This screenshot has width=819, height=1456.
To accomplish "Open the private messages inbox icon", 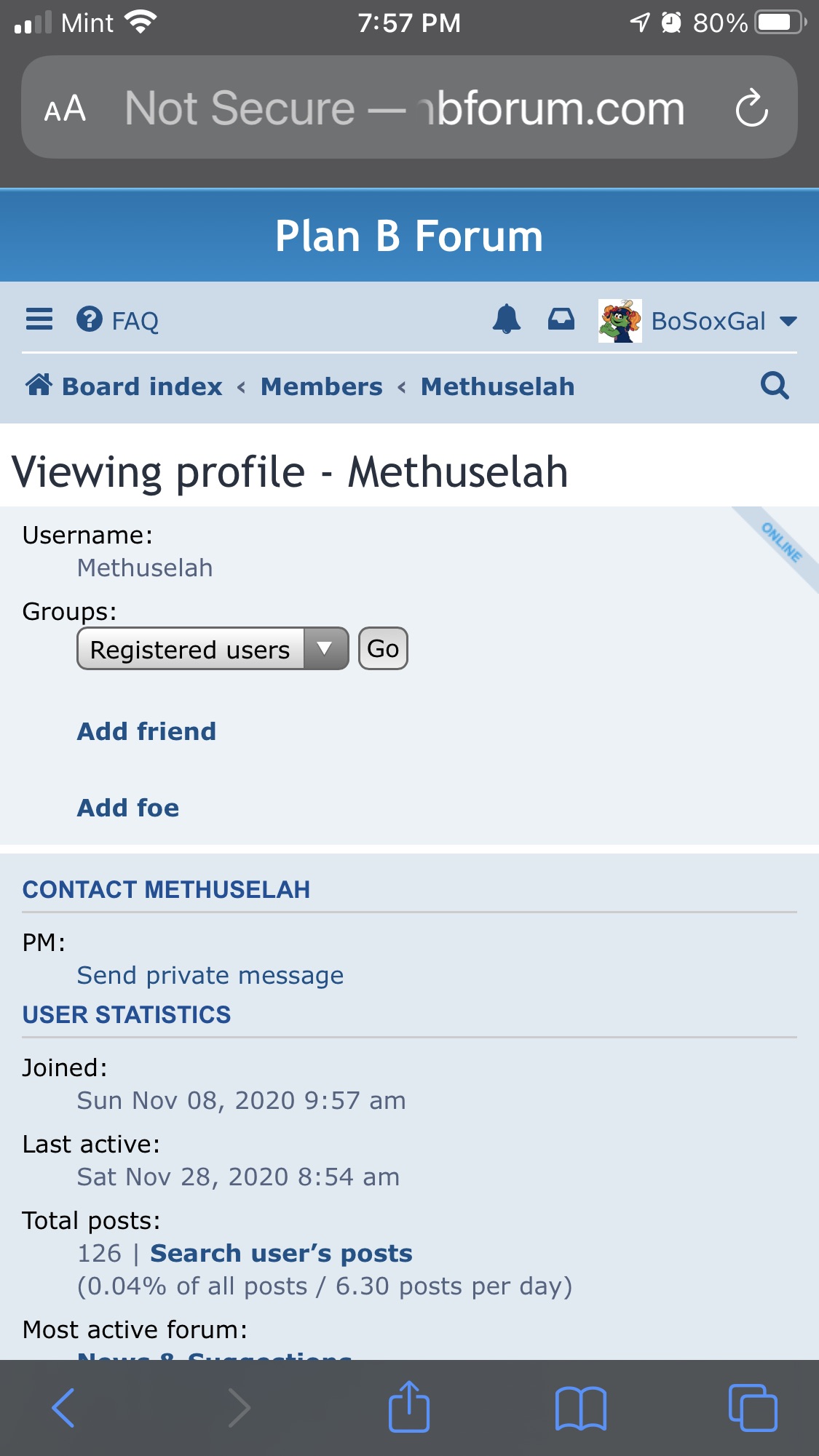I will point(561,319).
